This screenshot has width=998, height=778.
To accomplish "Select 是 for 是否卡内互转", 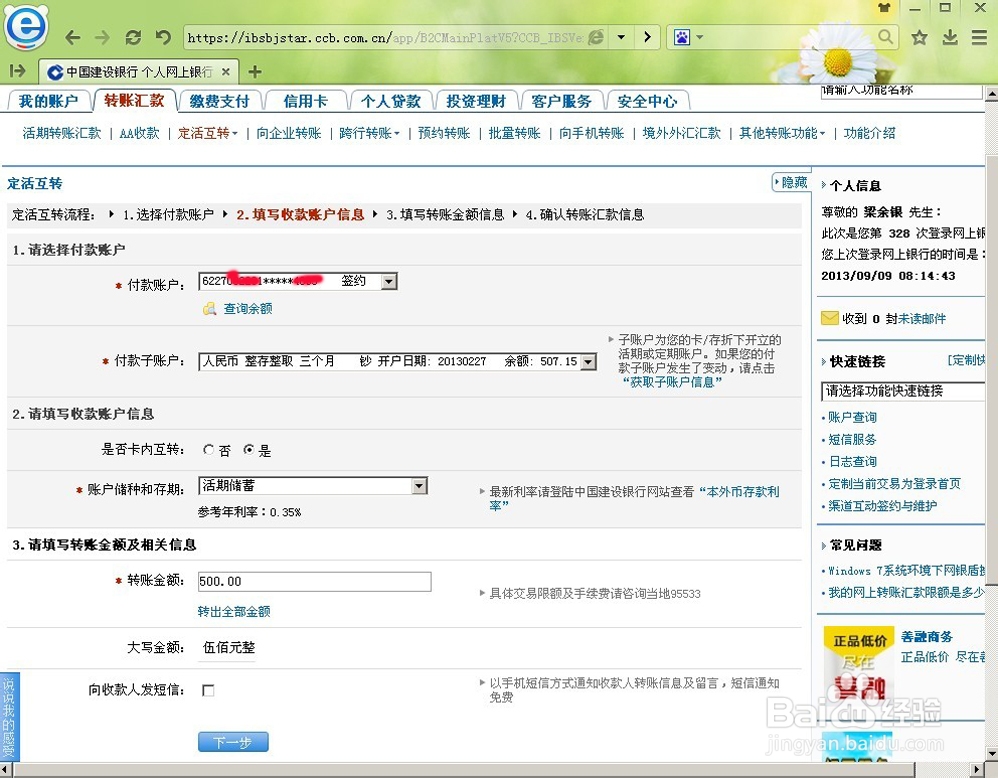I will click(249, 449).
